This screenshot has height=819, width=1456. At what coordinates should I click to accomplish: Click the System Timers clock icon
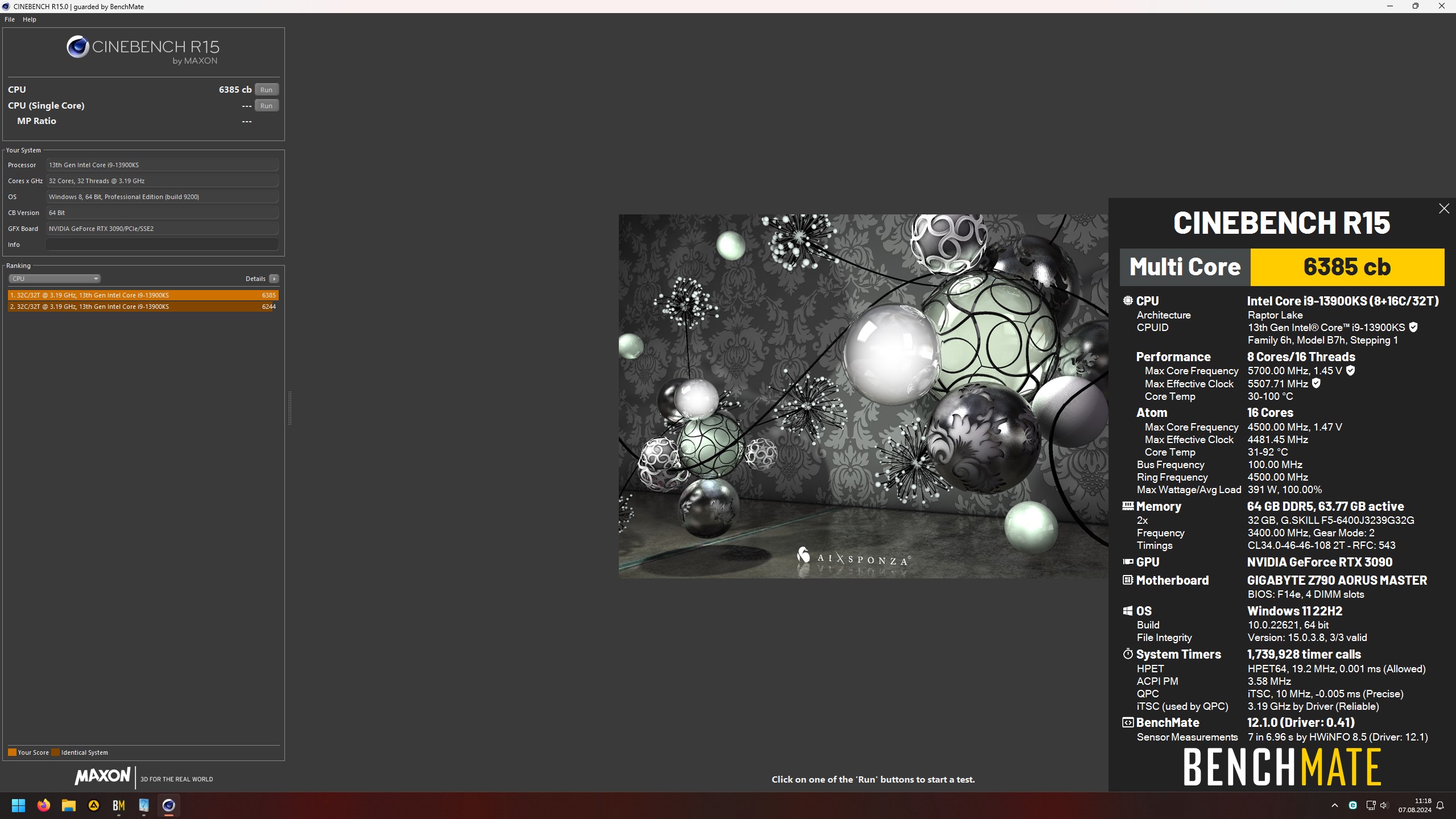tap(1128, 654)
